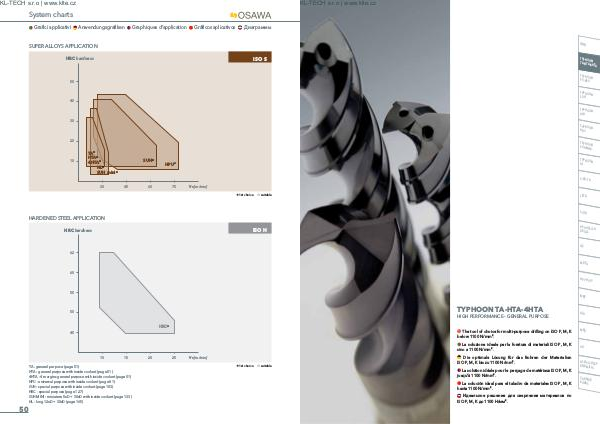Image resolution: width=600 pixels, height=424 pixels.
Task: Open the www.kbs.cz link on left page header
Action: (60, 3)
